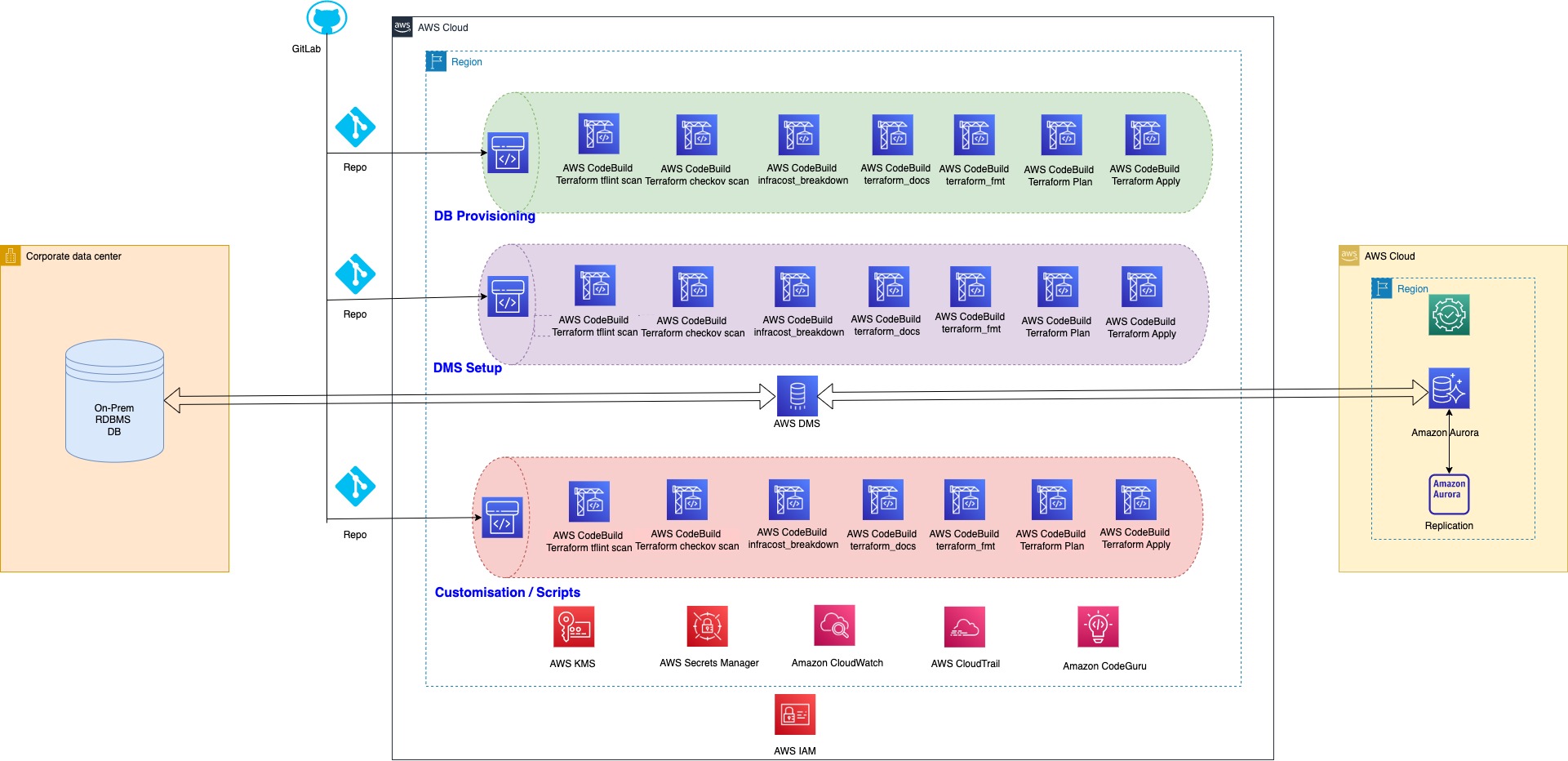Select the 'AWS CloudTrail' label text
1568x761 pixels.
tap(966, 664)
